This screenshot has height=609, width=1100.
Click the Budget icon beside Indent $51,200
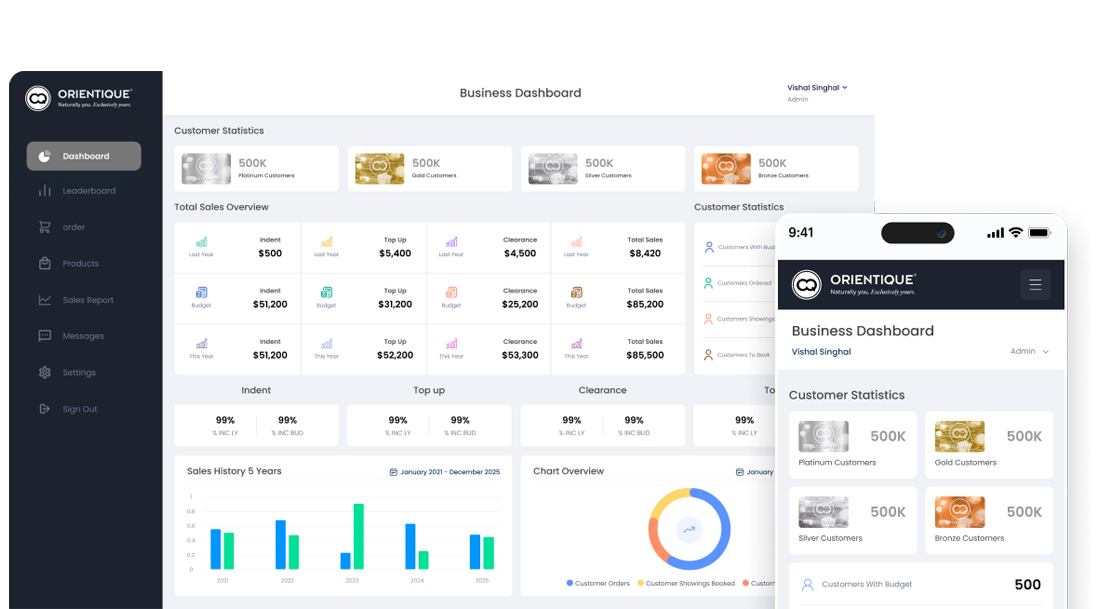201,293
